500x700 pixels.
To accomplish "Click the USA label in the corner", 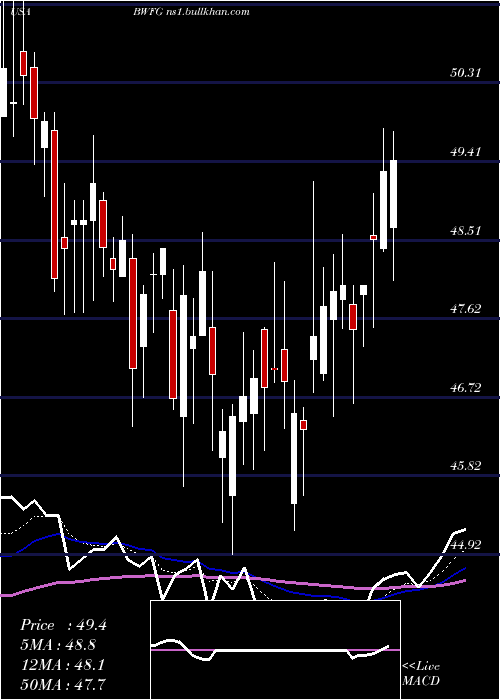I will 20,12.
